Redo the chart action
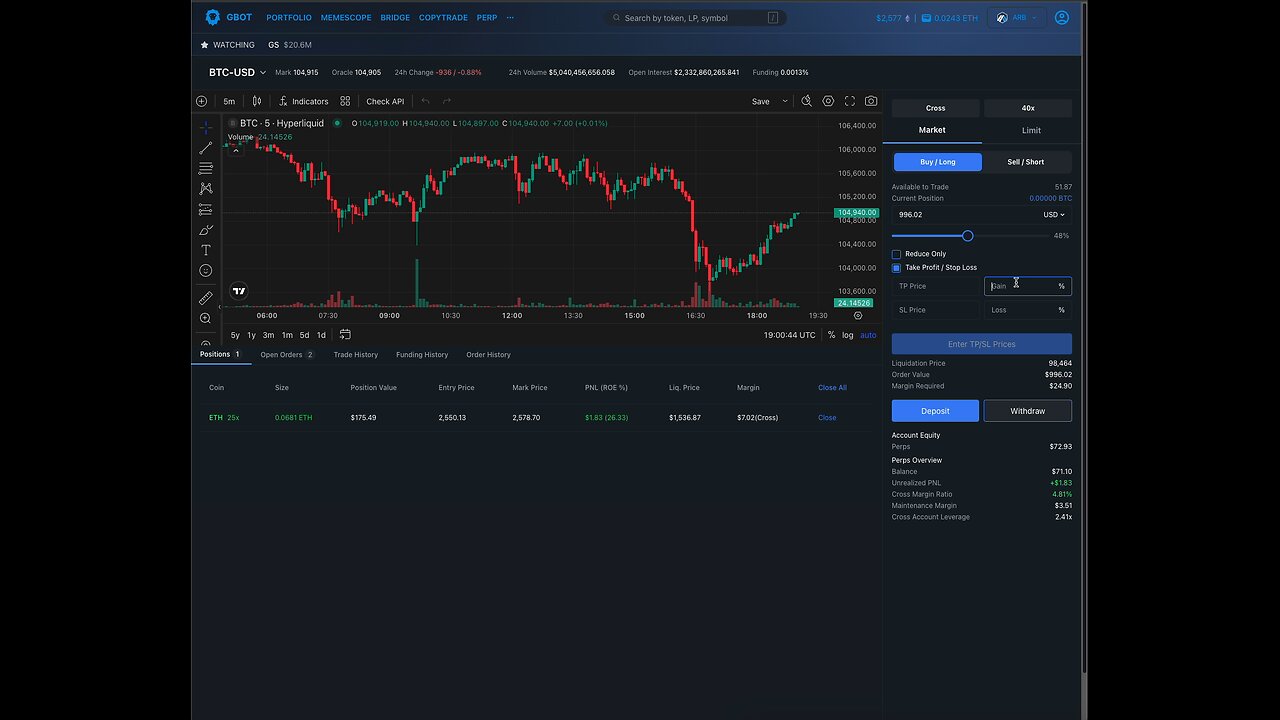This screenshot has width=1280, height=720. pyautogui.click(x=447, y=101)
